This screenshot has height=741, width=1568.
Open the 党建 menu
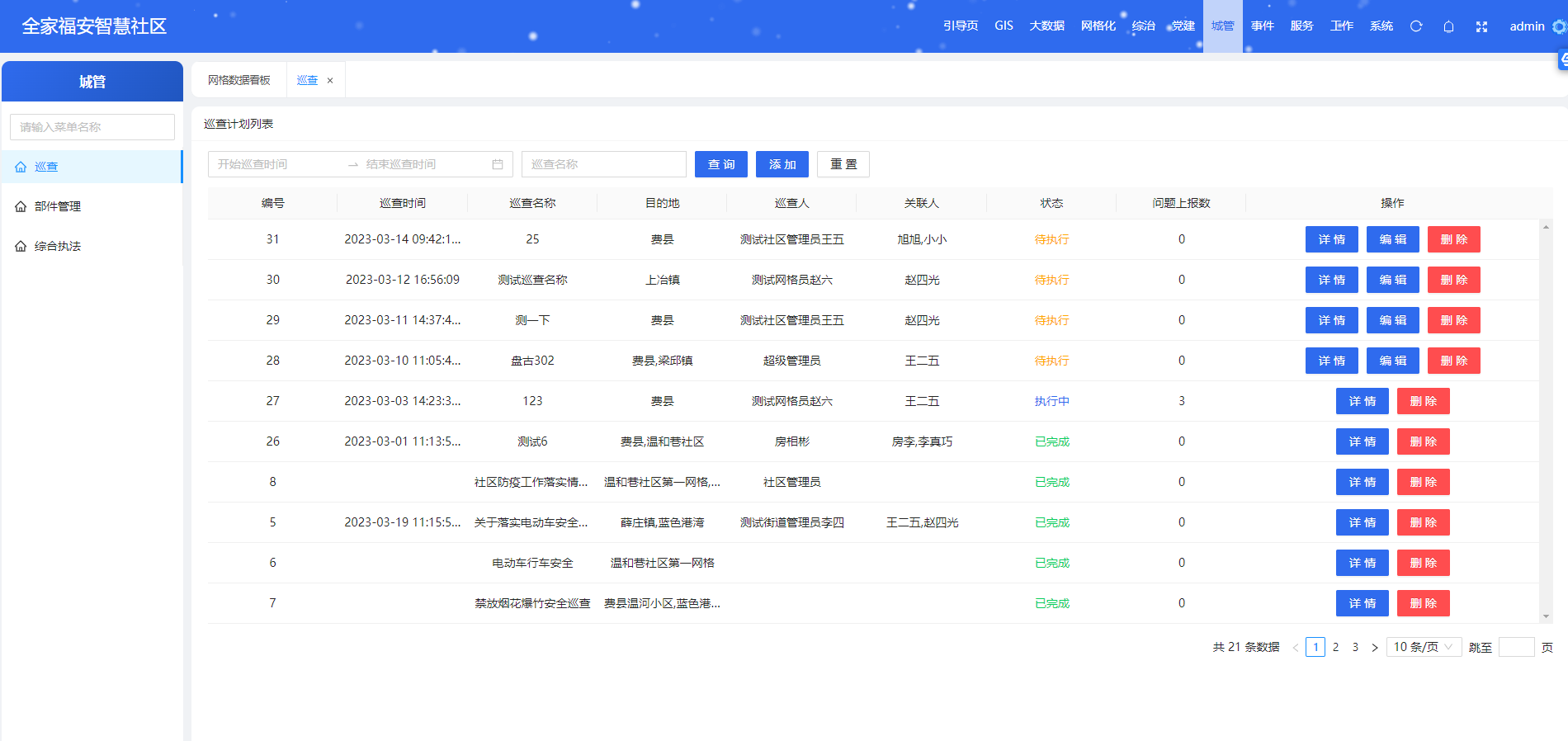(x=1183, y=26)
